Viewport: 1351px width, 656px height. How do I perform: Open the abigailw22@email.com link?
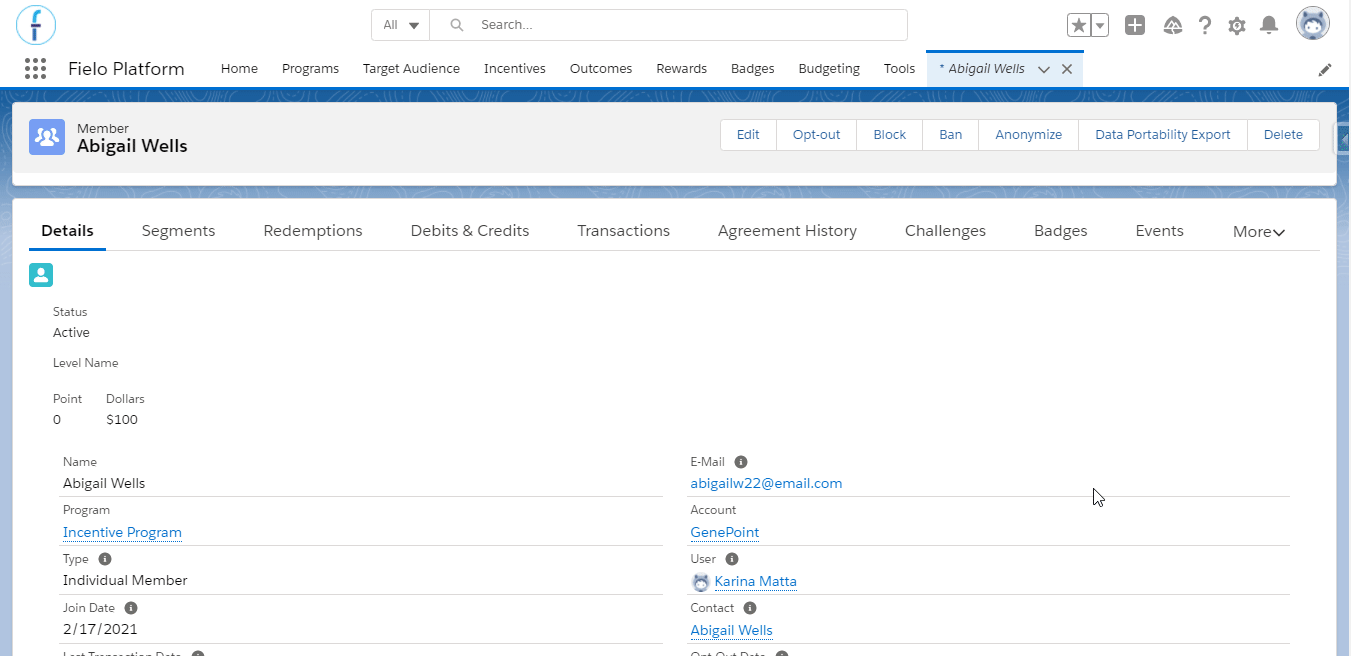tap(766, 484)
